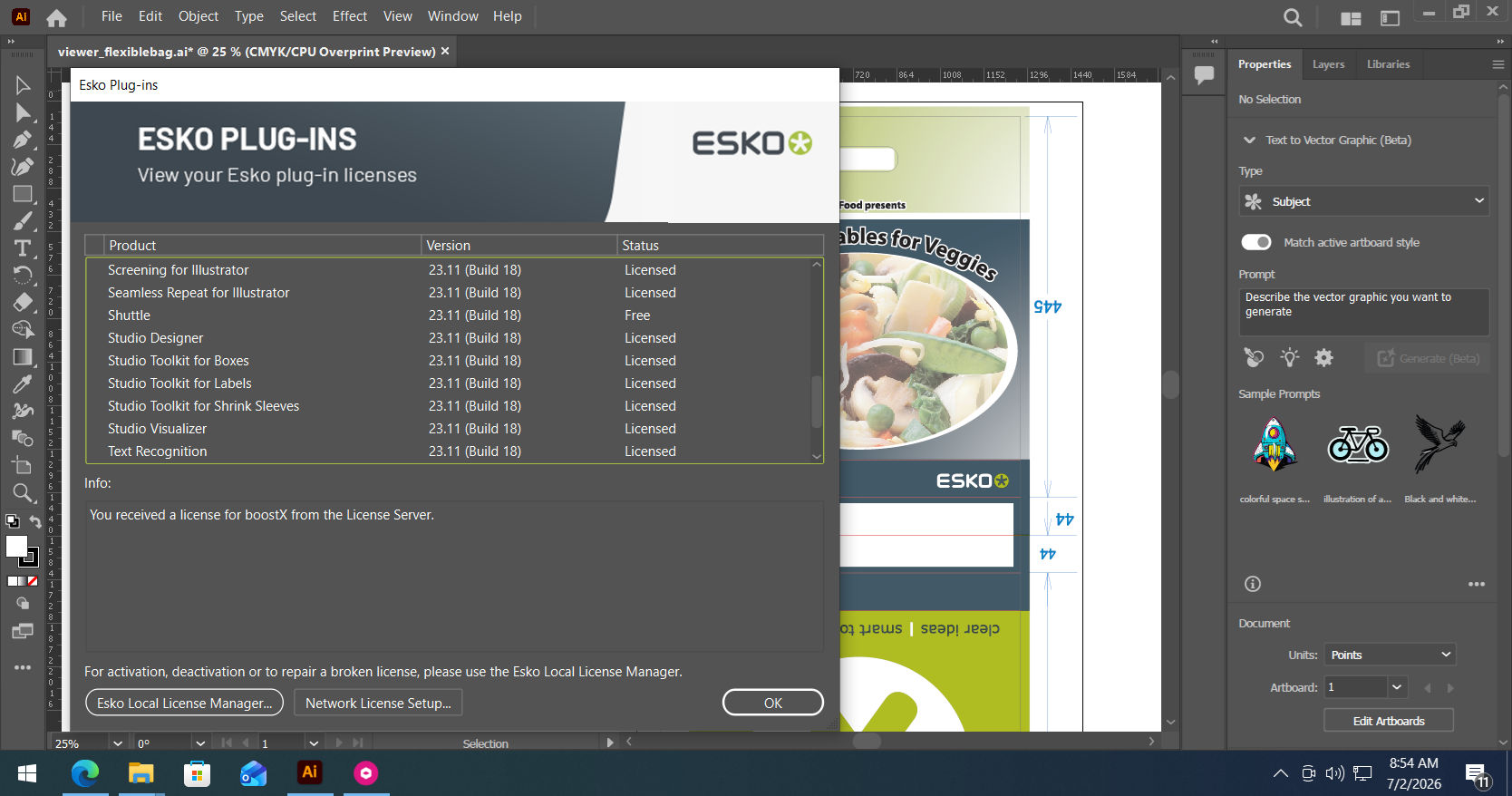The image size is (1512, 796).
Task: Click the None color mode button
Action: (x=34, y=581)
